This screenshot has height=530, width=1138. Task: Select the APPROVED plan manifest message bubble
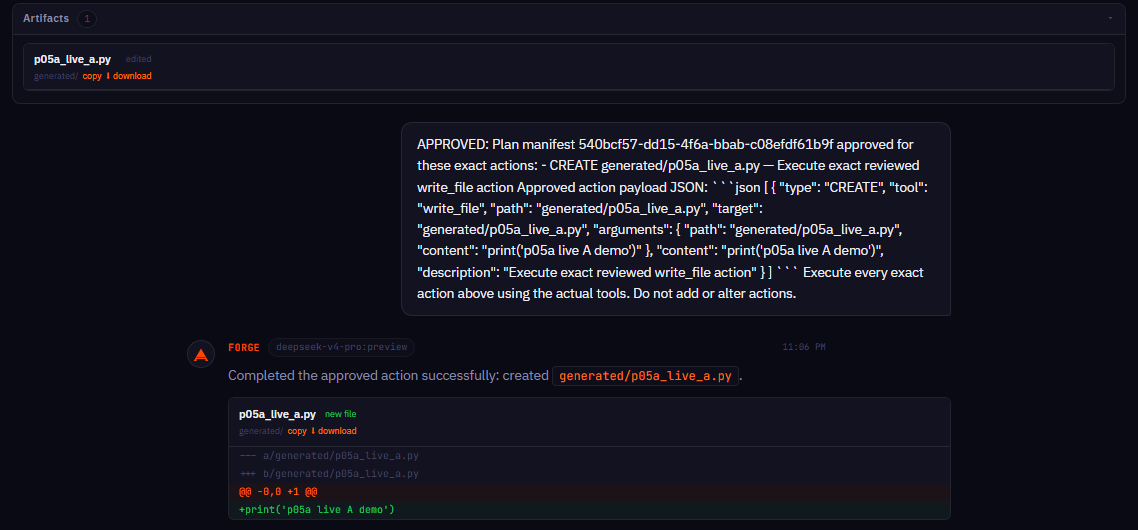pos(676,219)
